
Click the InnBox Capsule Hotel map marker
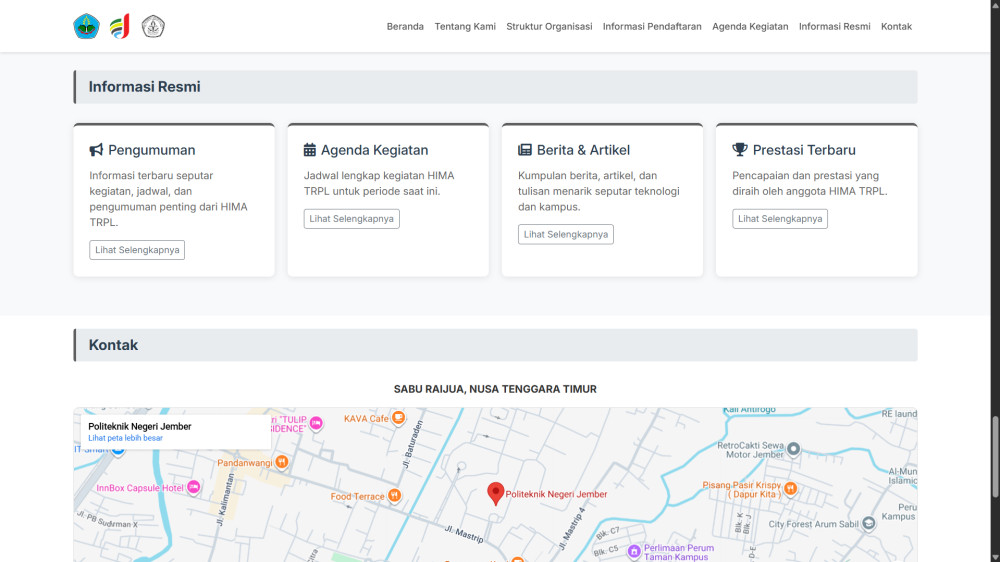pyautogui.click(x=193, y=487)
